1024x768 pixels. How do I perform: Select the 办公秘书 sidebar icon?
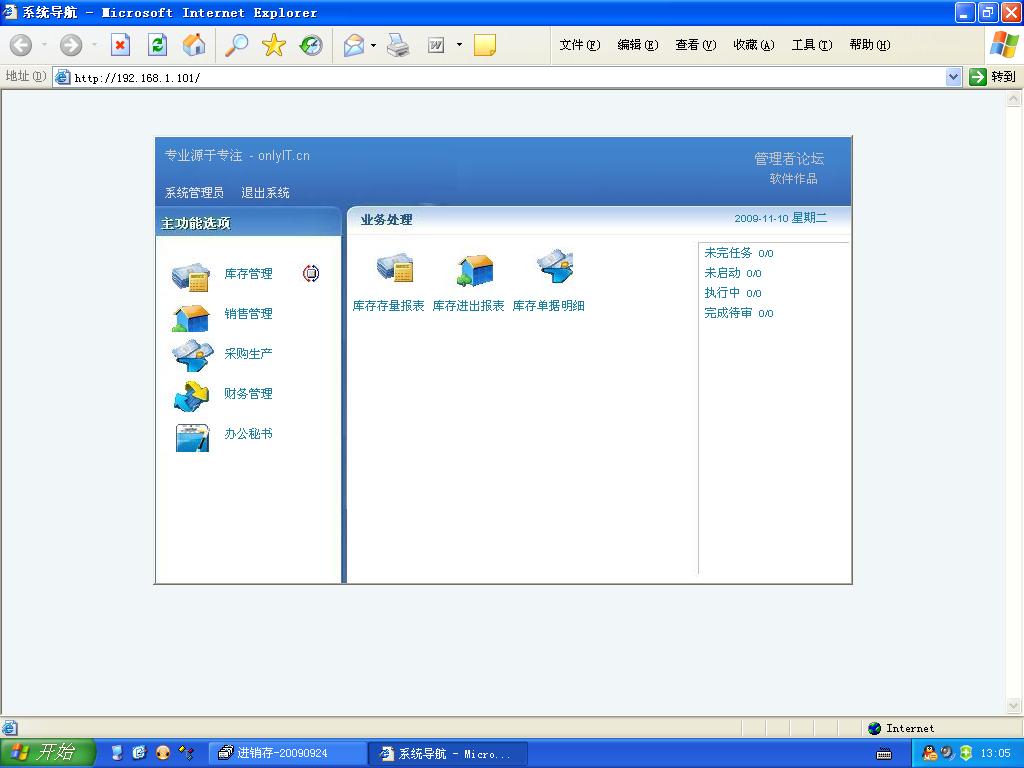coord(191,436)
